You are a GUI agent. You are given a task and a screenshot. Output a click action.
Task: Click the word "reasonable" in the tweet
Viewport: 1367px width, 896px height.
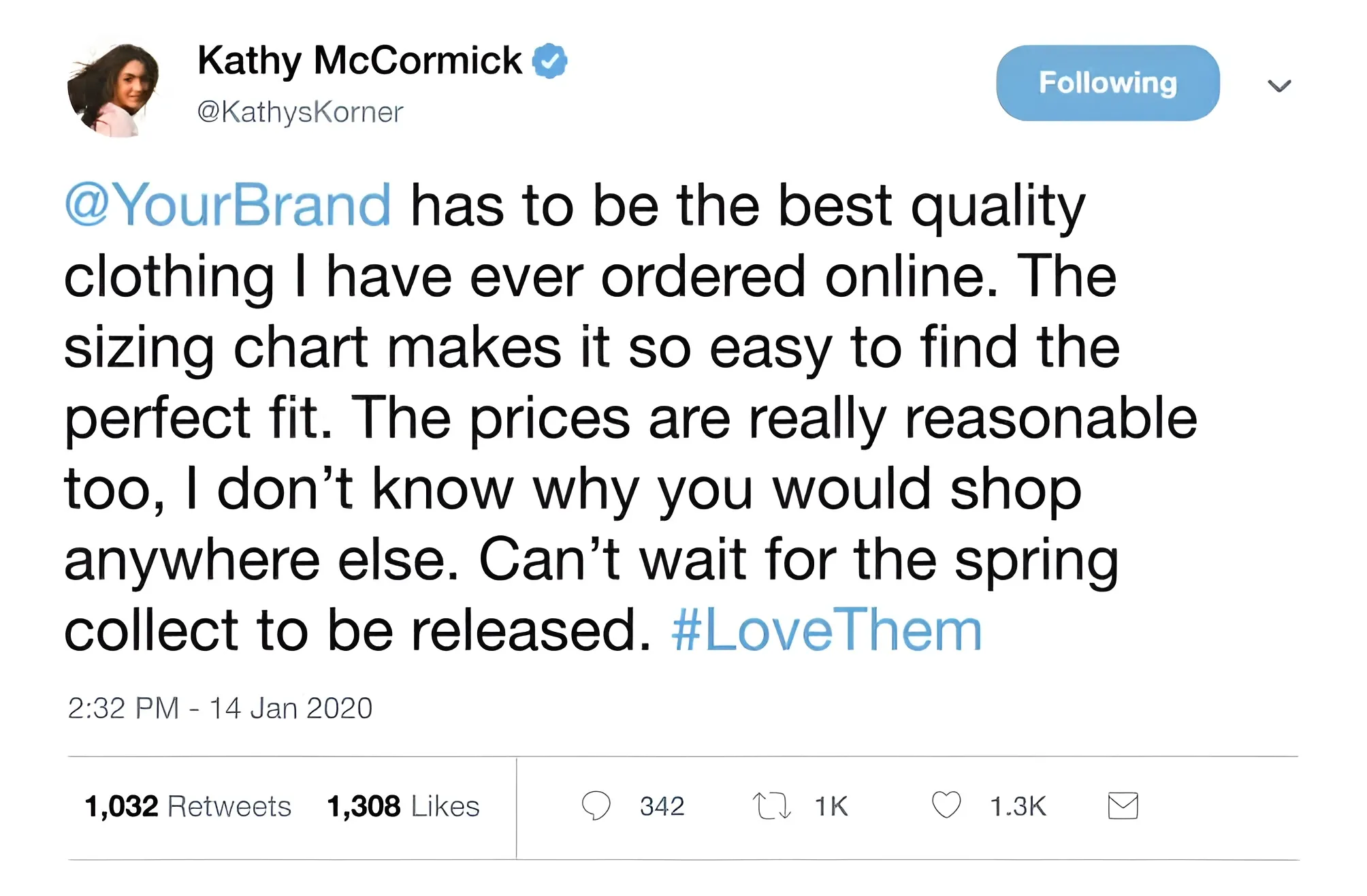[1050, 418]
